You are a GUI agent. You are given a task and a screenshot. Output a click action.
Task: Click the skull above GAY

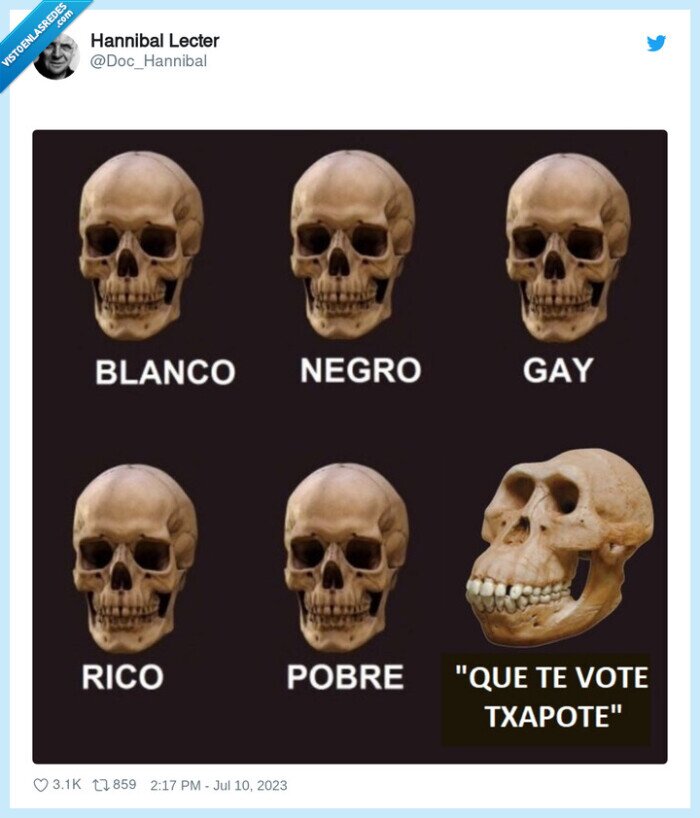click(568, 247)
